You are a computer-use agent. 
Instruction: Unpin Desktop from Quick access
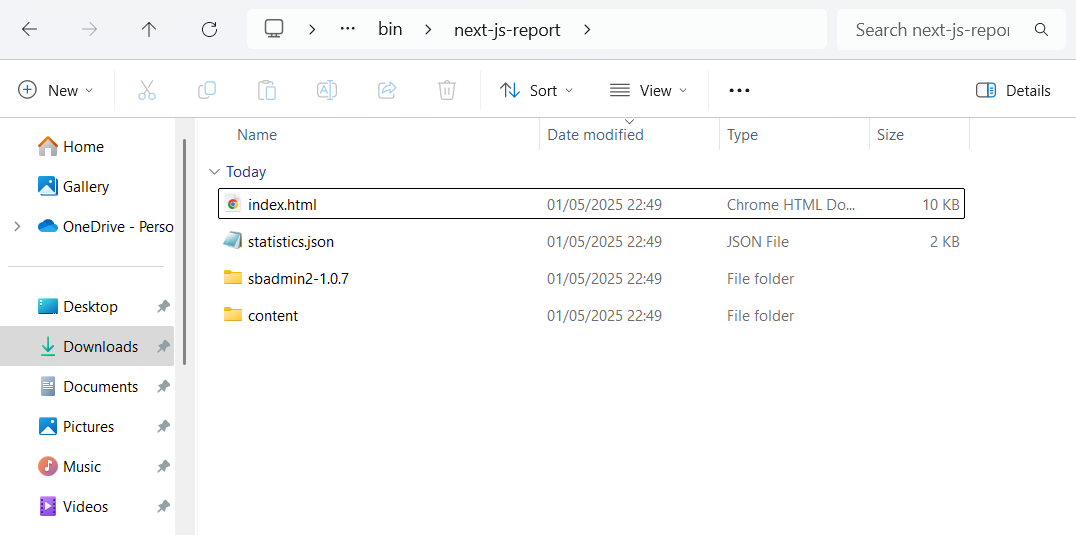tap(163, 307)
